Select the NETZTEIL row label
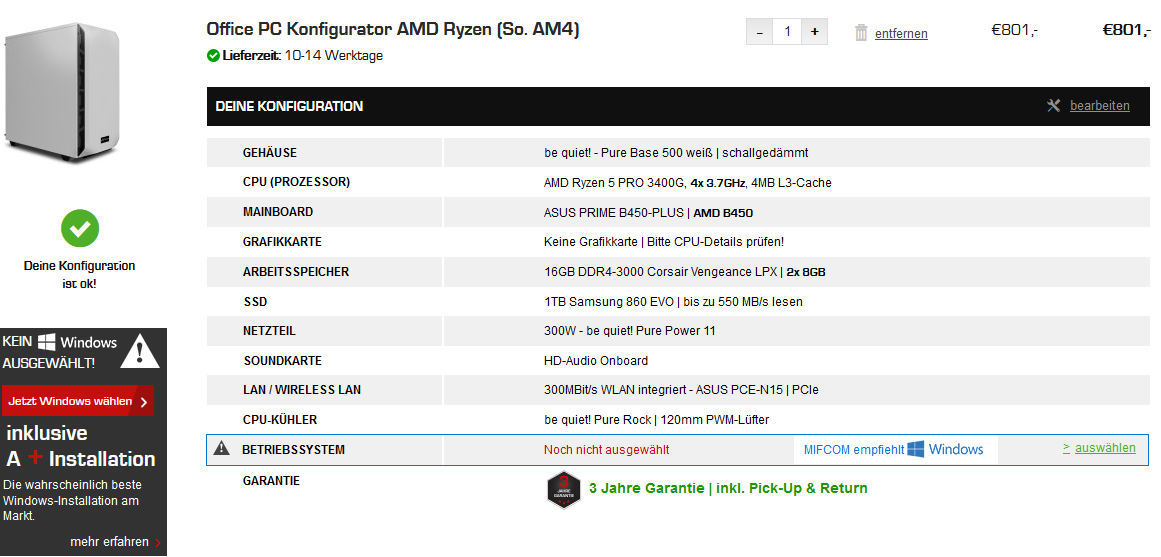Viewport: 1161px width, 557px height. [270, 331]
